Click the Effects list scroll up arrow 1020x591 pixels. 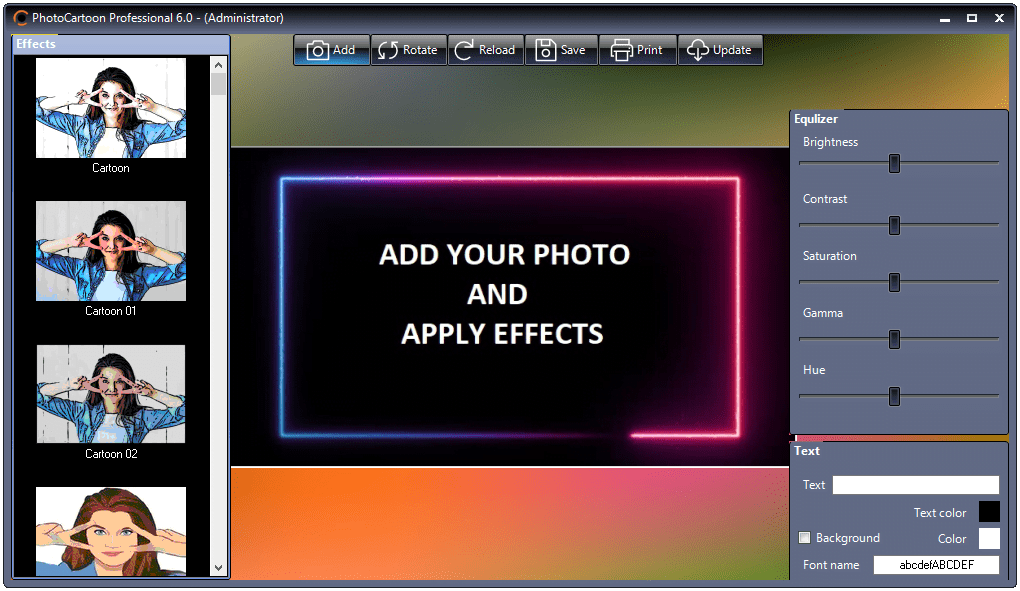click(x=219, y=64)
